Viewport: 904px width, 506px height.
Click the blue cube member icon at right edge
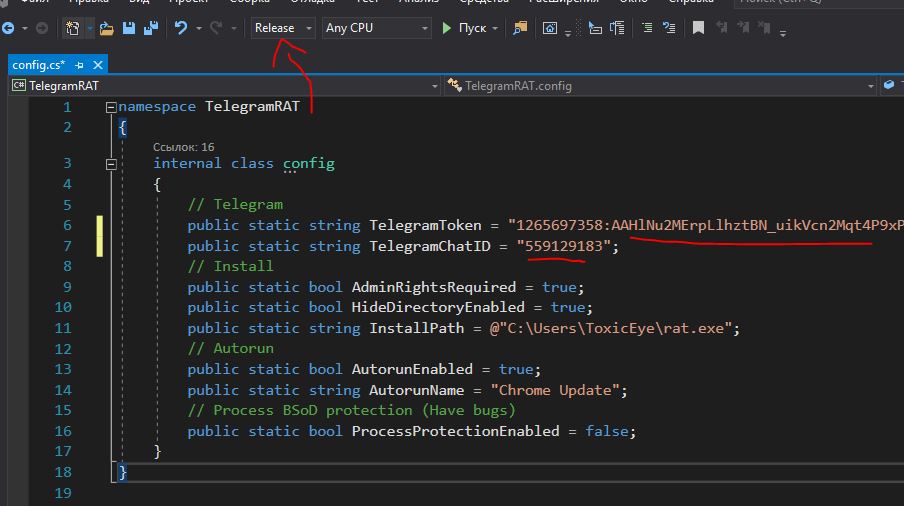click(x=889, y=85)
